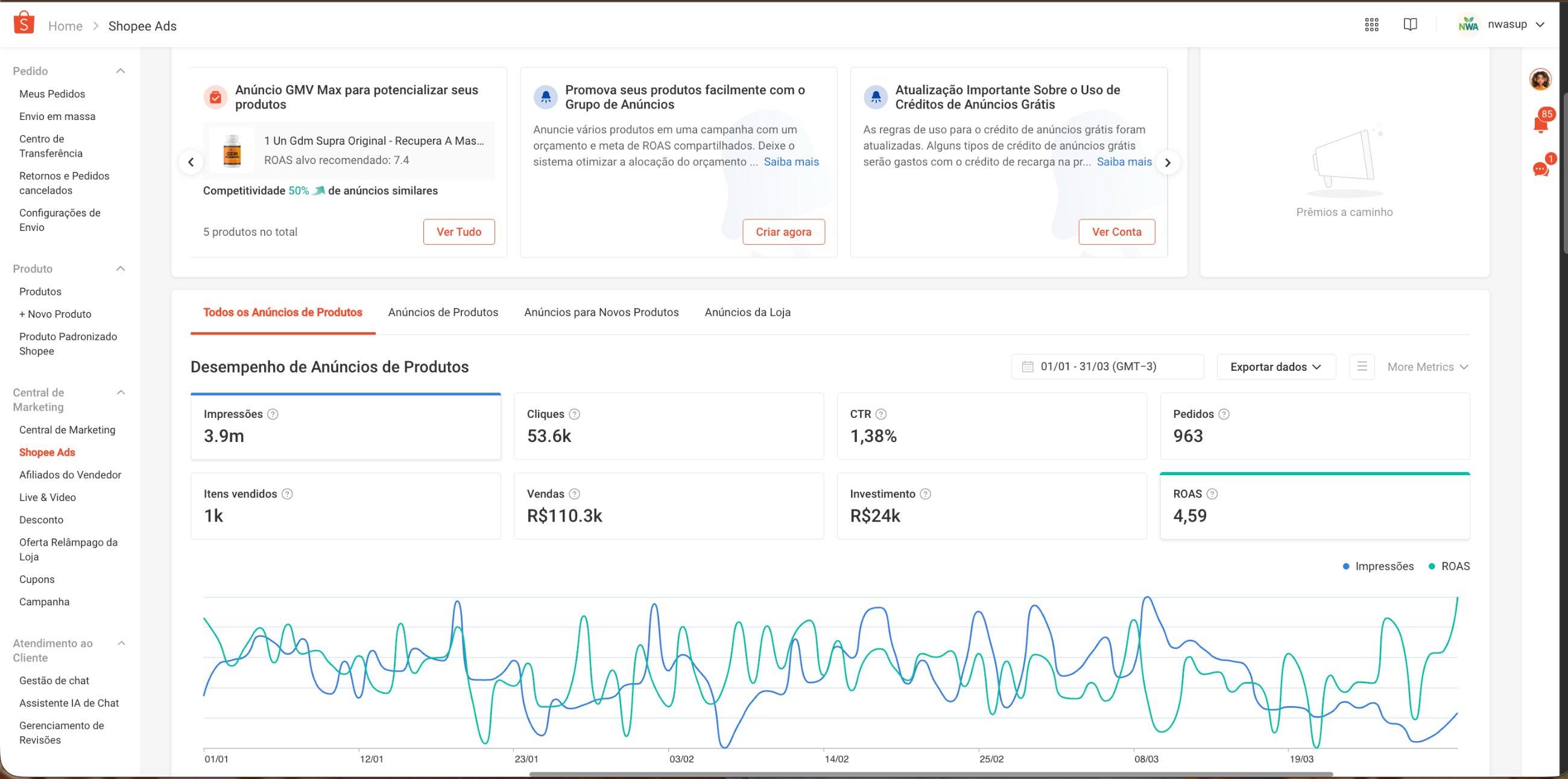Toggle the Cliques metric card
This screenshot has height=779, width=1568.
(668, 426)
